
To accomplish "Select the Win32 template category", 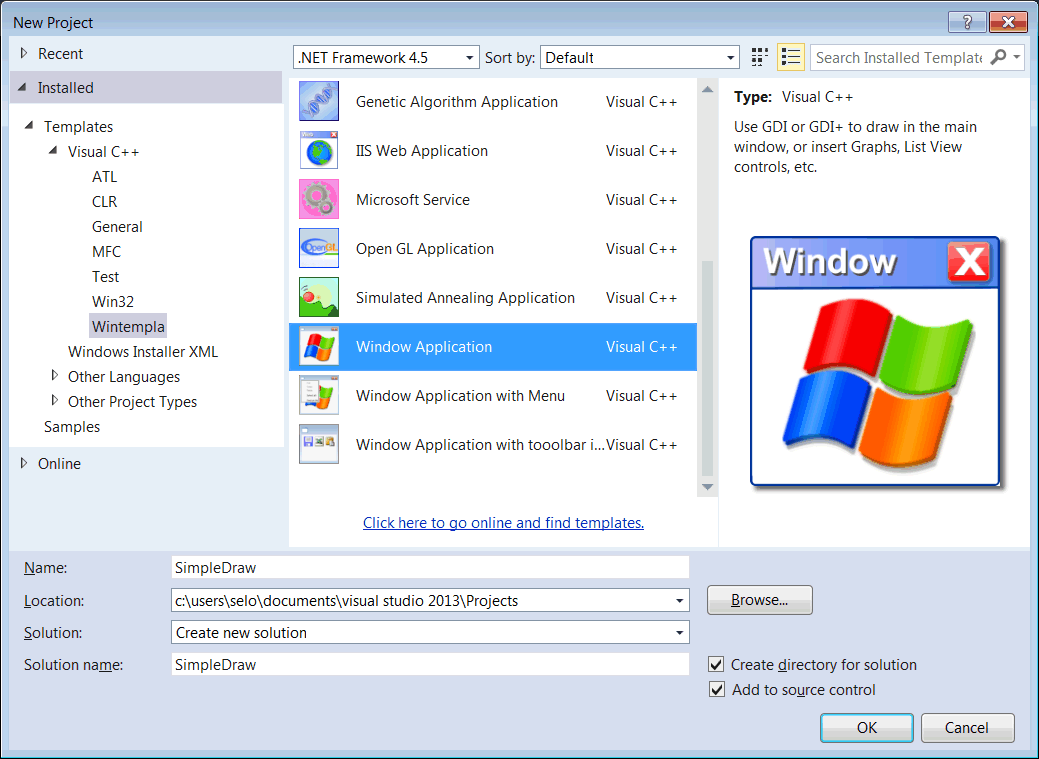I will tap(113, 302).
